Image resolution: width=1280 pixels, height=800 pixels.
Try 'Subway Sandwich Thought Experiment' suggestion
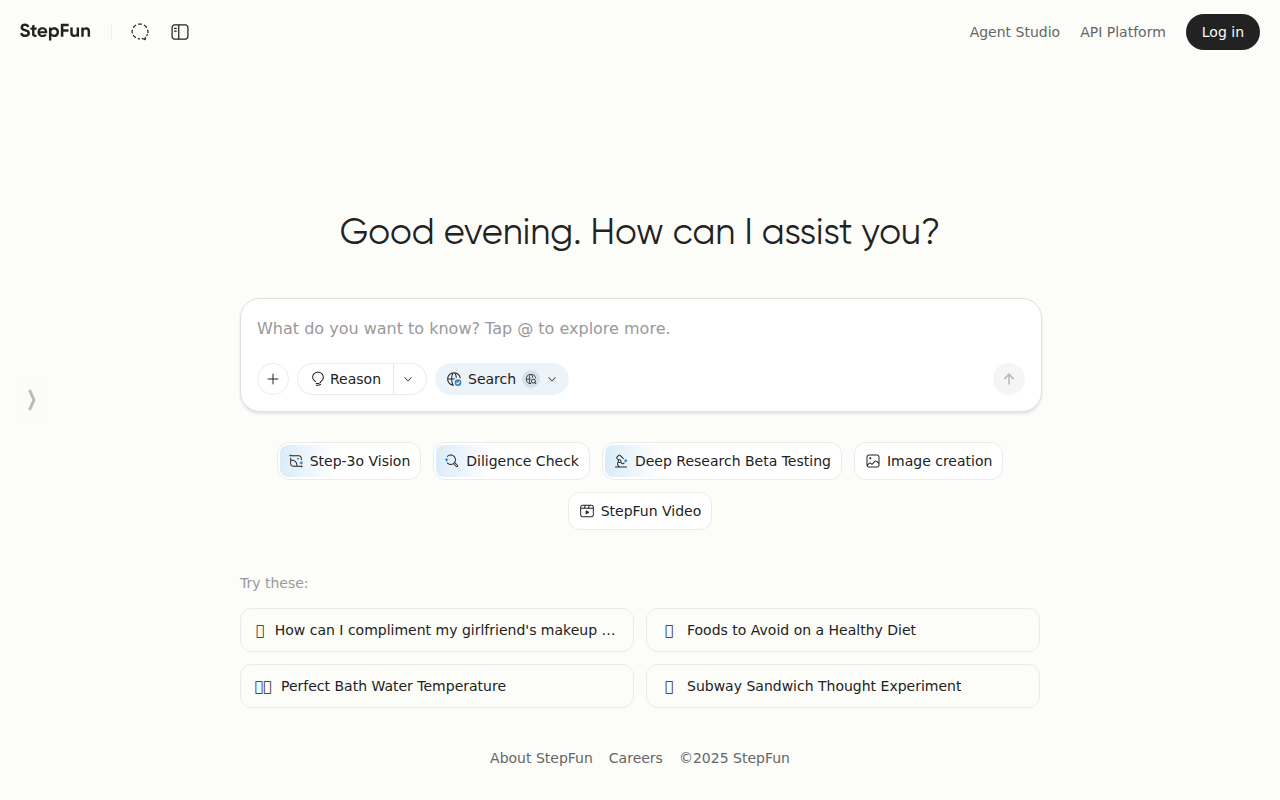(x=843, y=686)
